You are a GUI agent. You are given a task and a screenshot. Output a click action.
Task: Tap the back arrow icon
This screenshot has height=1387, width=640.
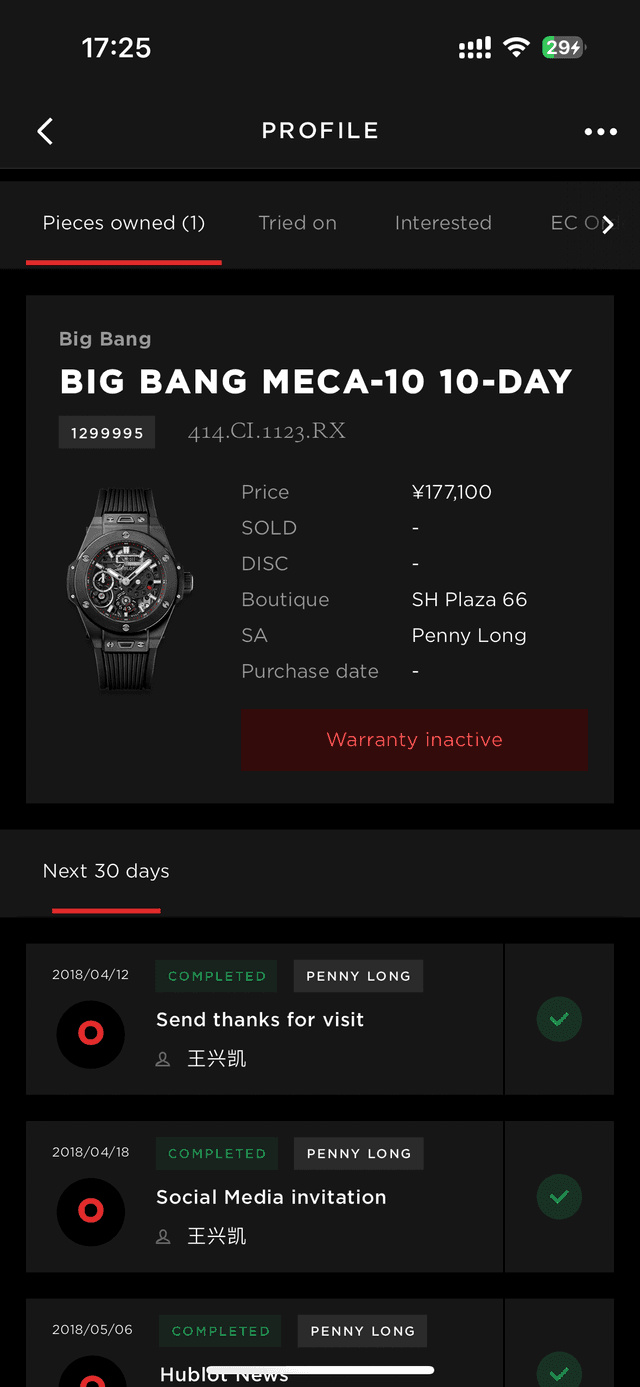tap(45, 131)
